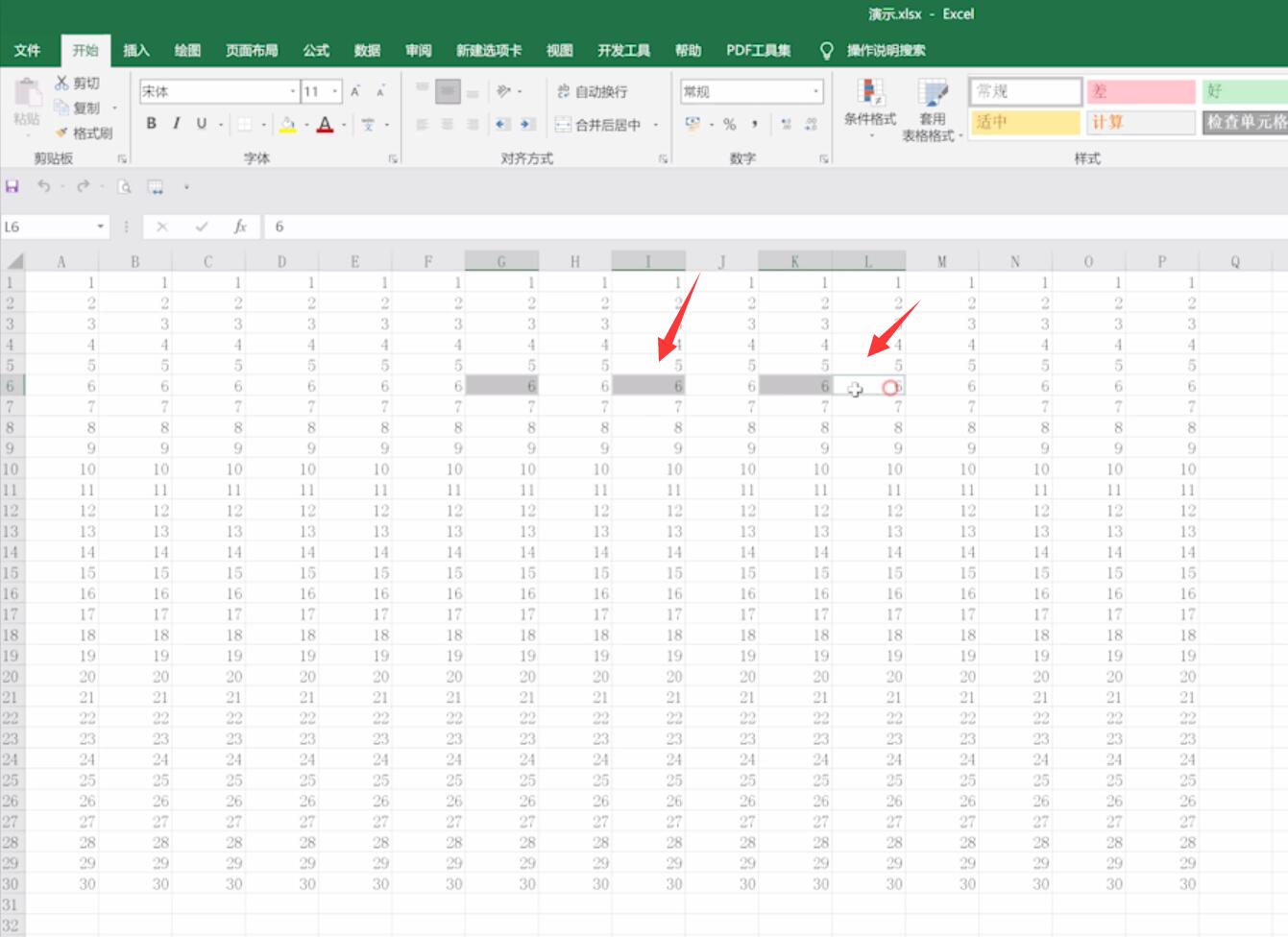Click the Format Painter (格式刷) brush
The image size is (1288, 937).
coord(62,132)
